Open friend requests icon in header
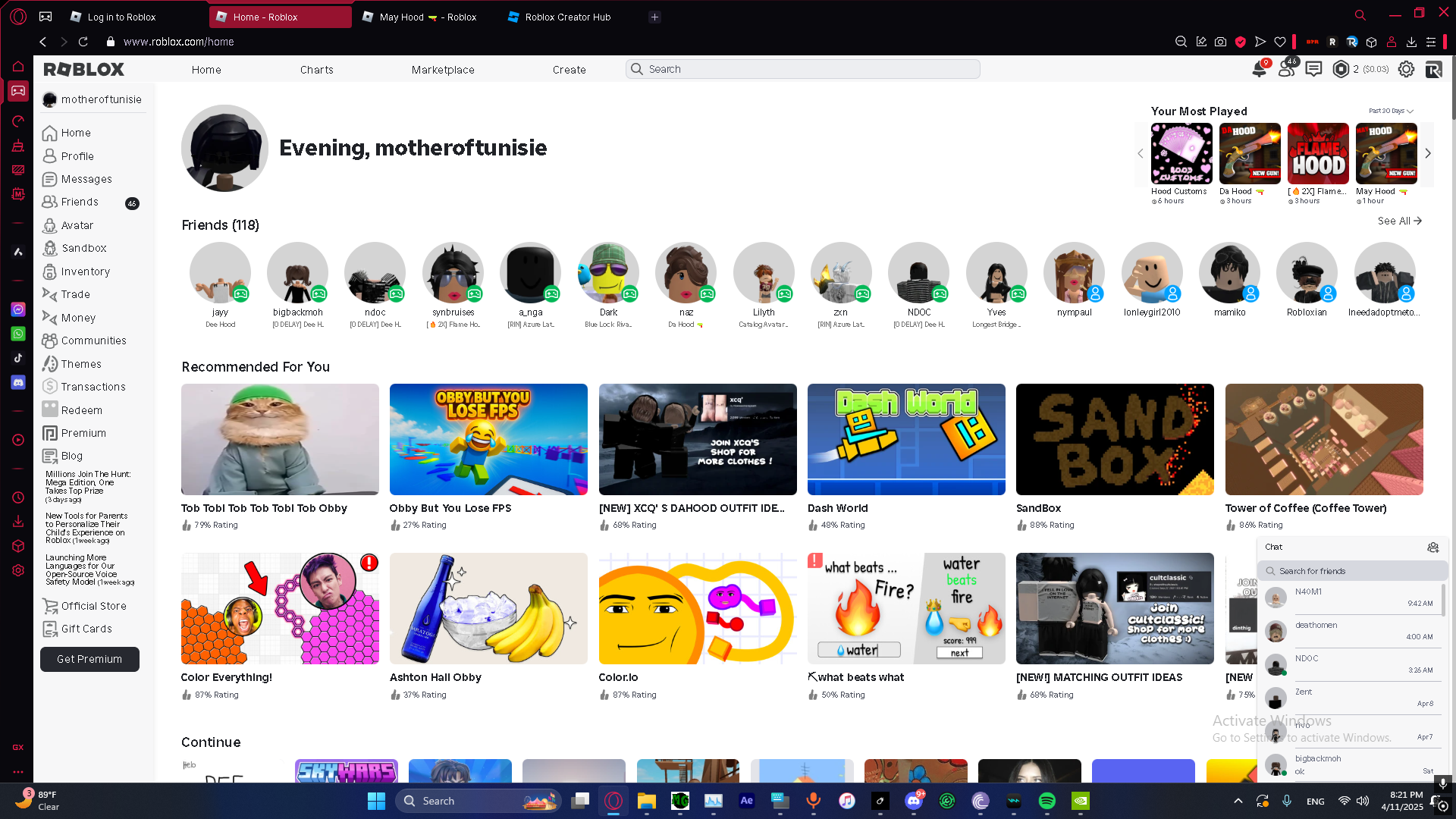The height and width of the screenshot is (819, 1456). click(x=1287, y=69)
